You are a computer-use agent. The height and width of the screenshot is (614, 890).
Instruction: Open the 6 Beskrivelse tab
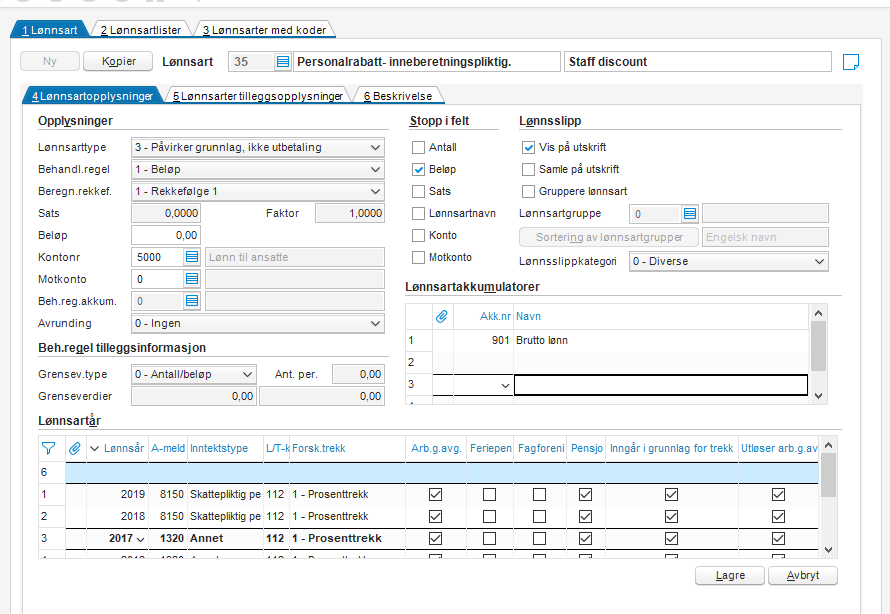[398, 96]
